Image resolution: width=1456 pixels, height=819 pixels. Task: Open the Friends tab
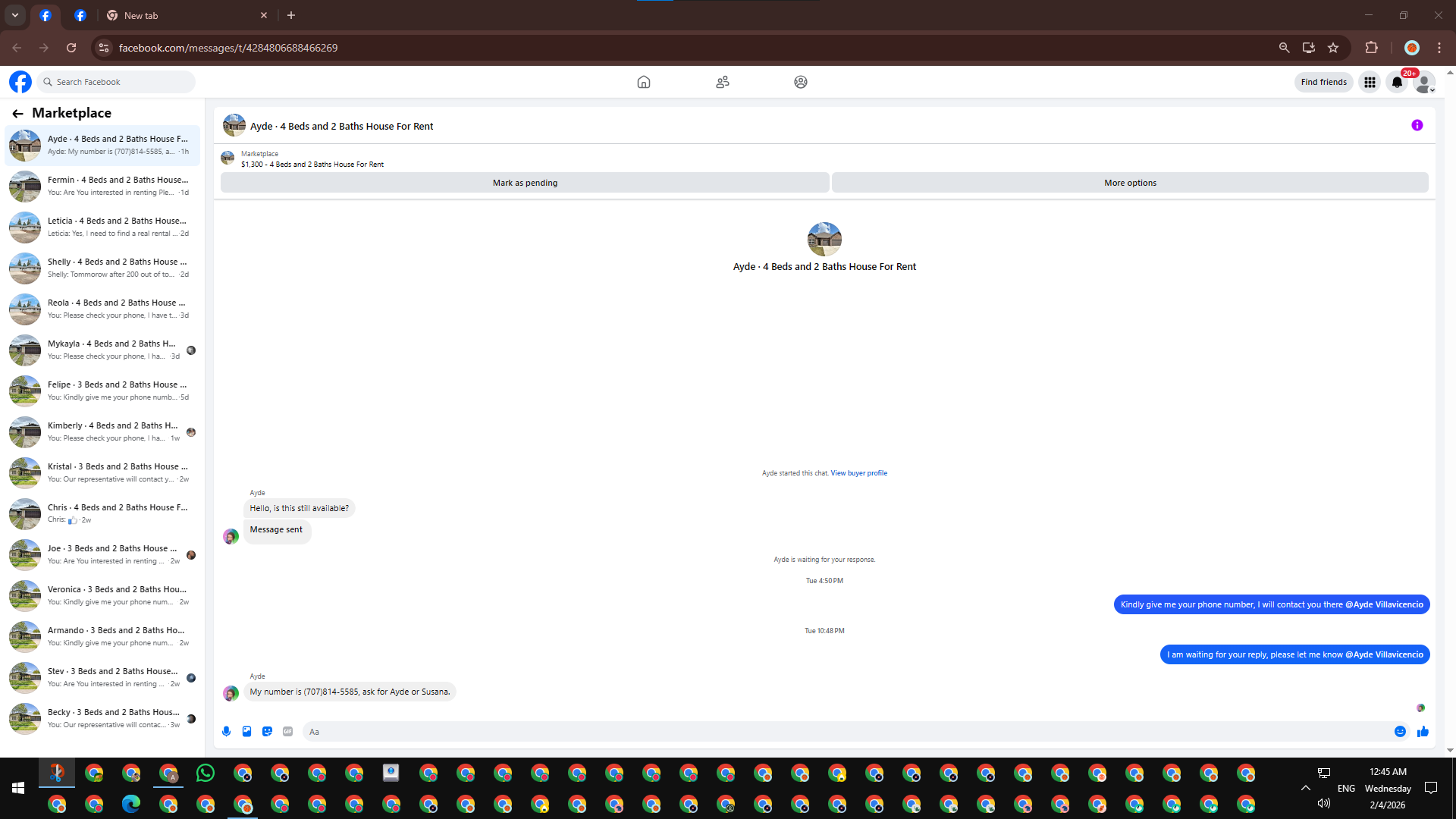[x=722, y=82]
